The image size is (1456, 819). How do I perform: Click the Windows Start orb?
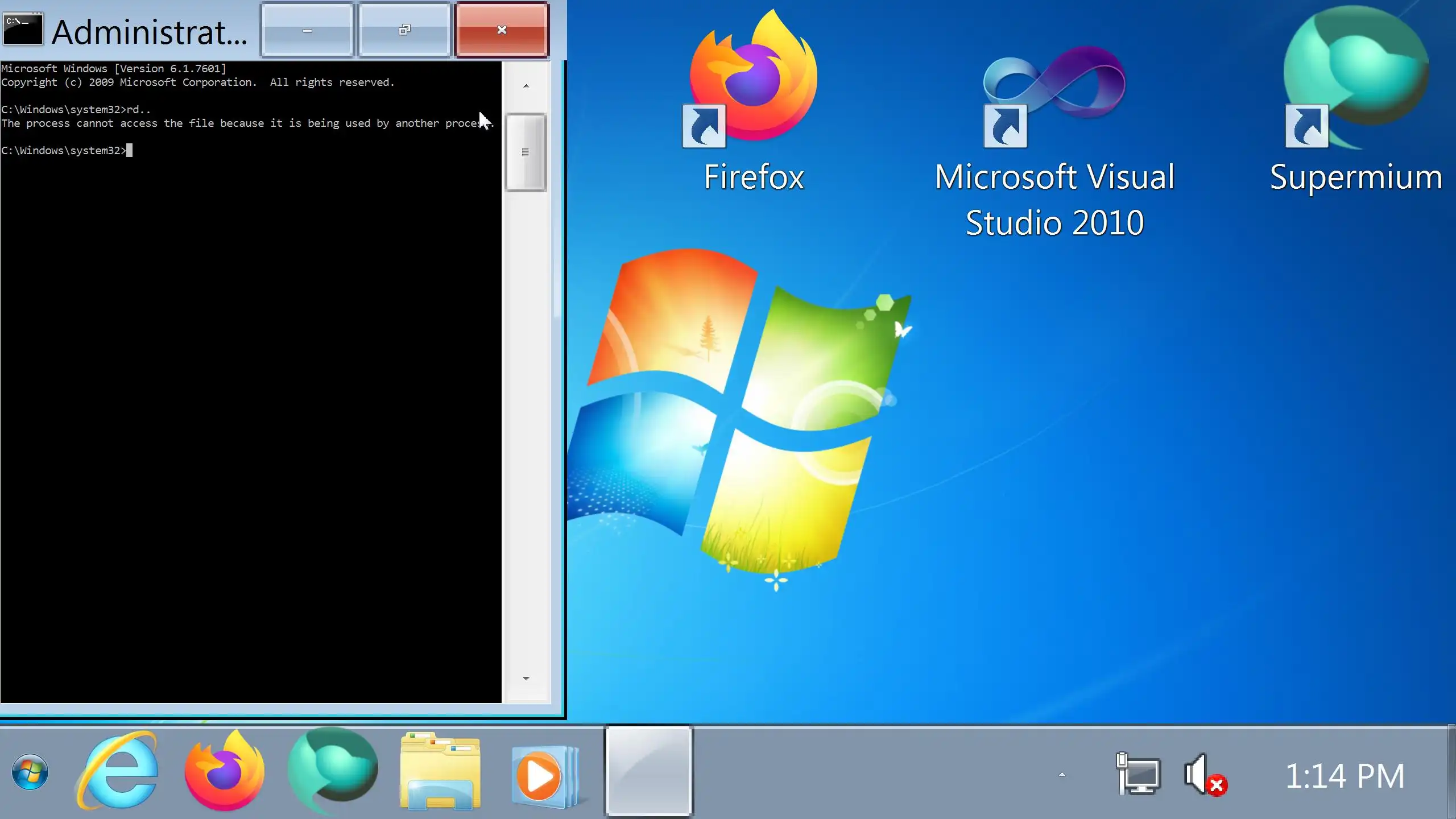coord(30,772)
